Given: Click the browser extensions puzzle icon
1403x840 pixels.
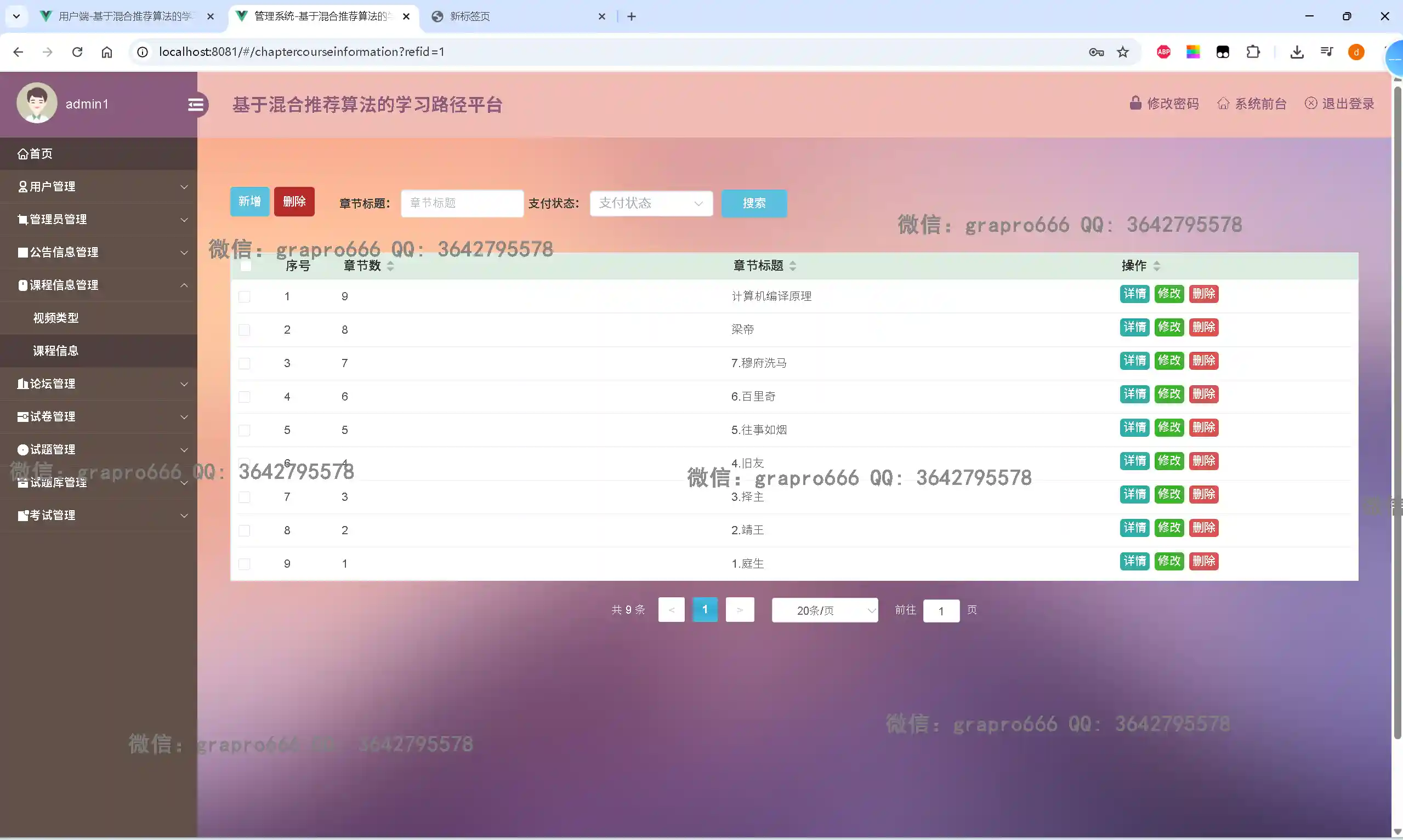Looking at the screenshot, I should click(x=1253, y=52).
